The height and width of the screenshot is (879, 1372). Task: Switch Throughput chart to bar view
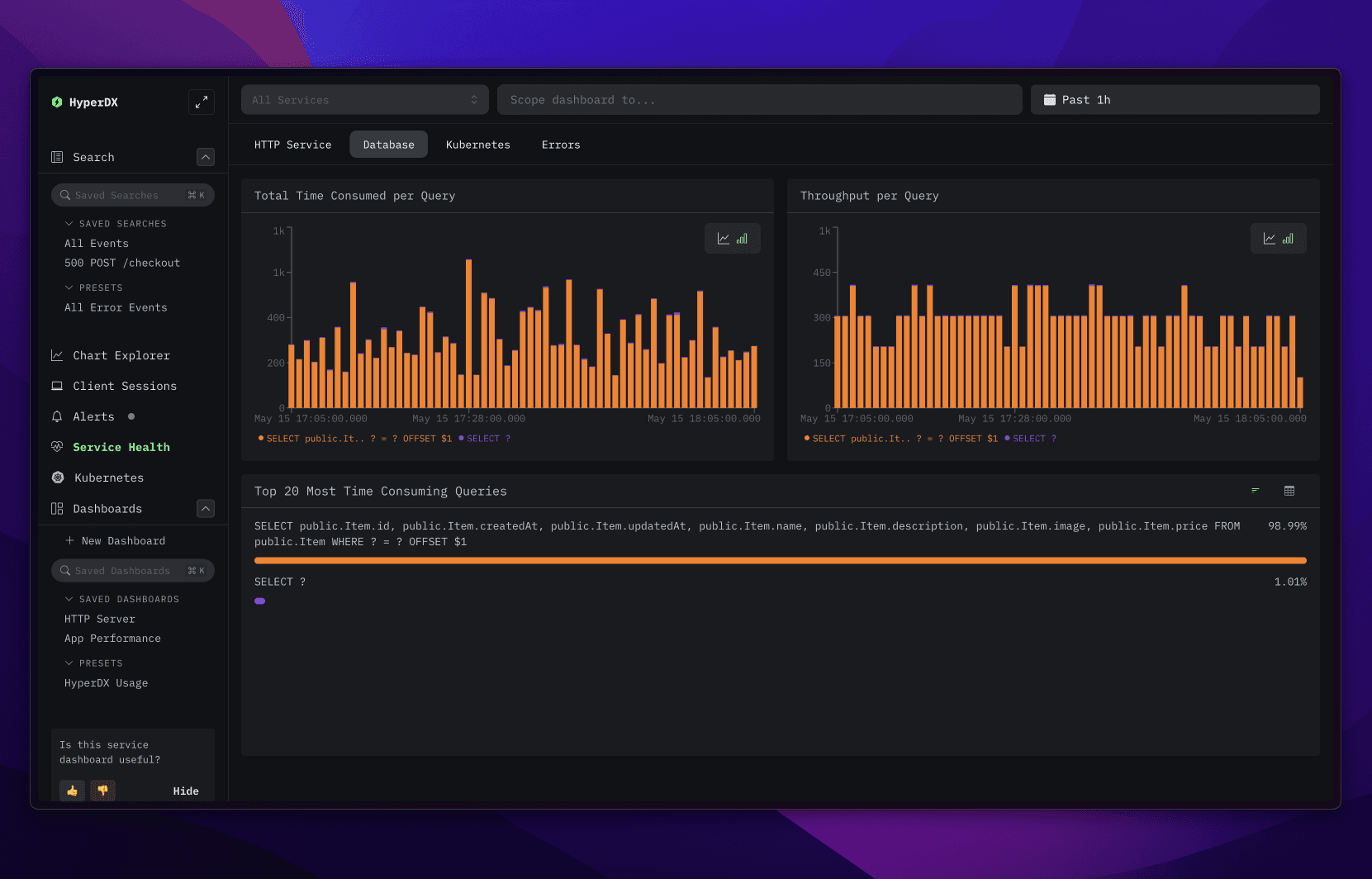(x=1288, y=239)
